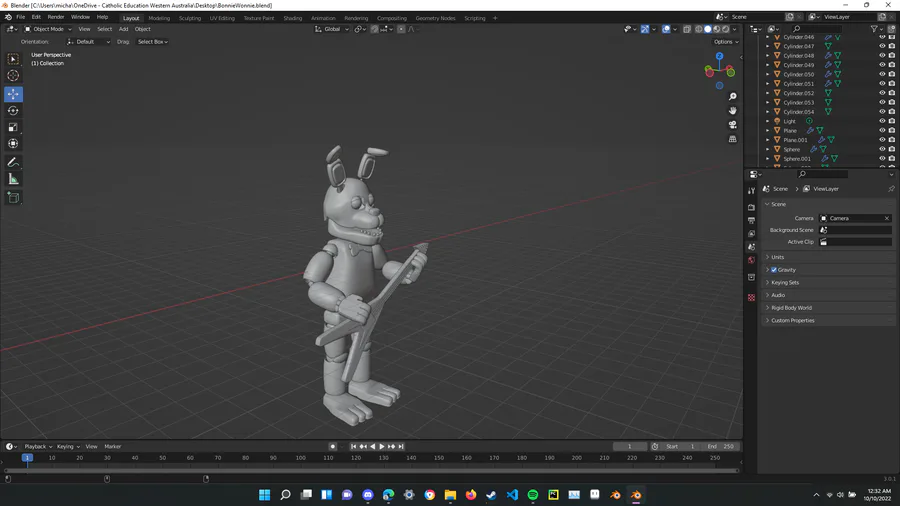Click the timeline frame 1 playhead
900x506 pixels.
coord(27,458)
